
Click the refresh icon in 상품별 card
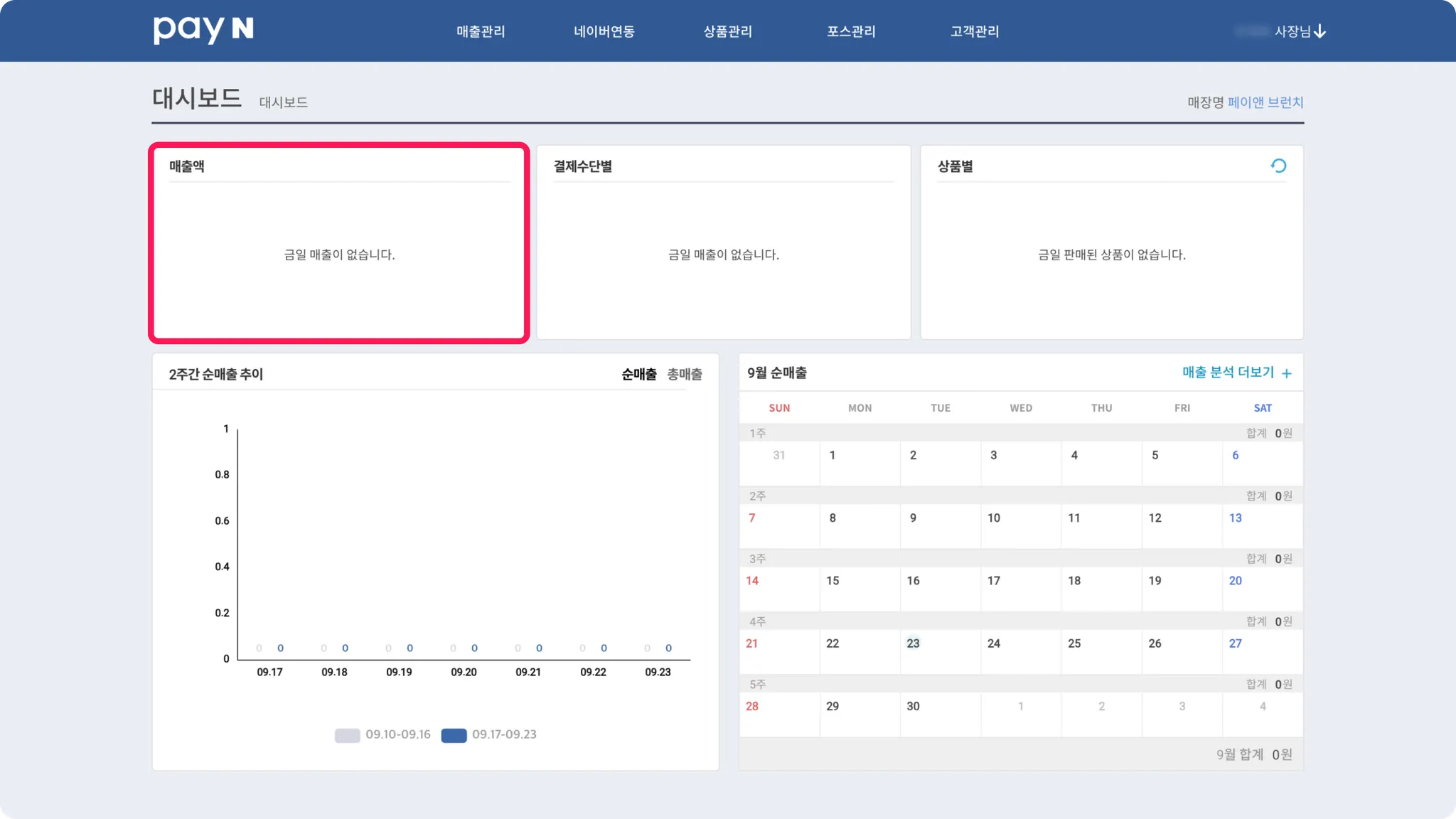point(1278,166)
